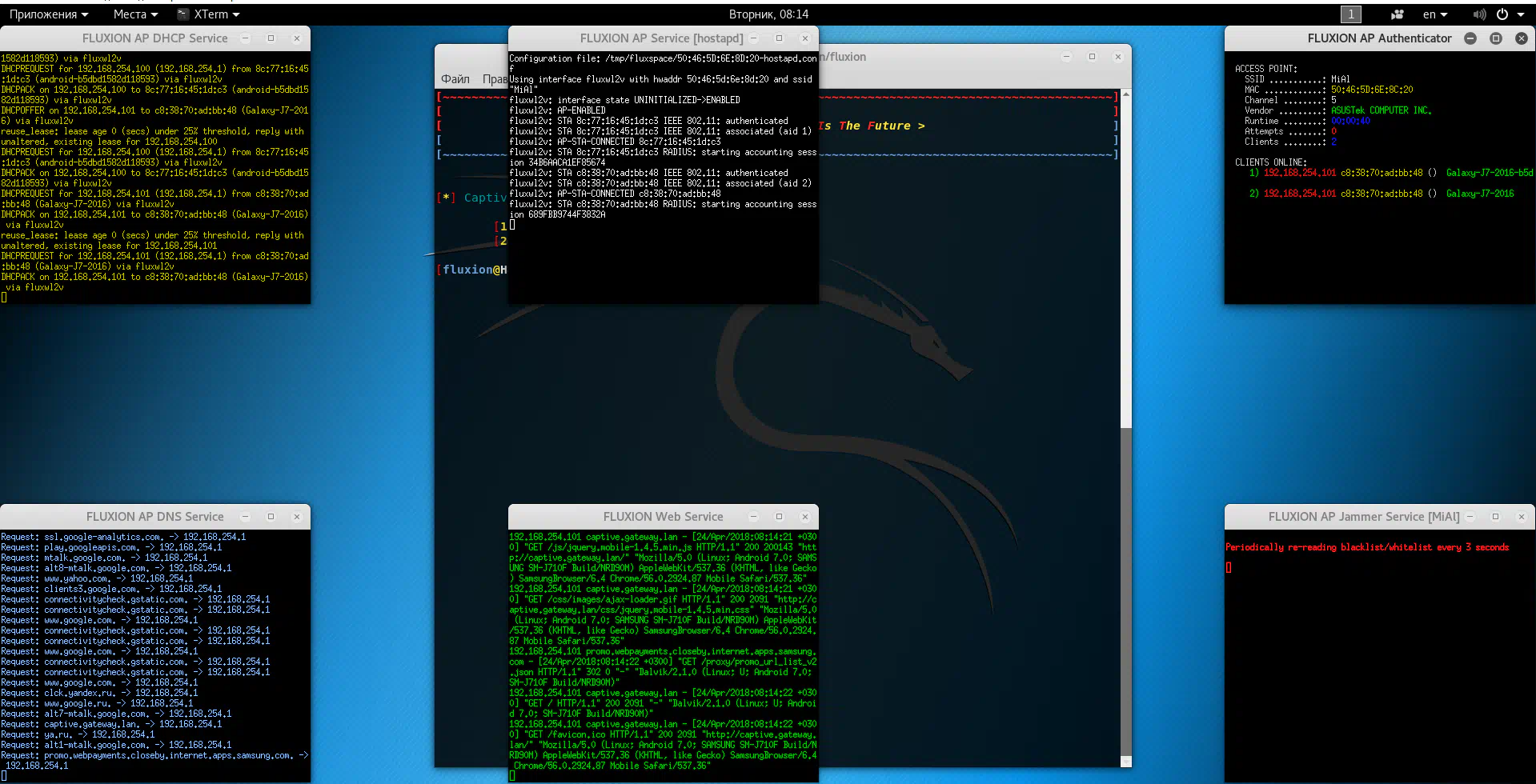Click the CLIENTS ONLINE: heading in Authenticator
Image resolution: width=1536 pixels, height=784 pixels.
[x=1271, y=162]
